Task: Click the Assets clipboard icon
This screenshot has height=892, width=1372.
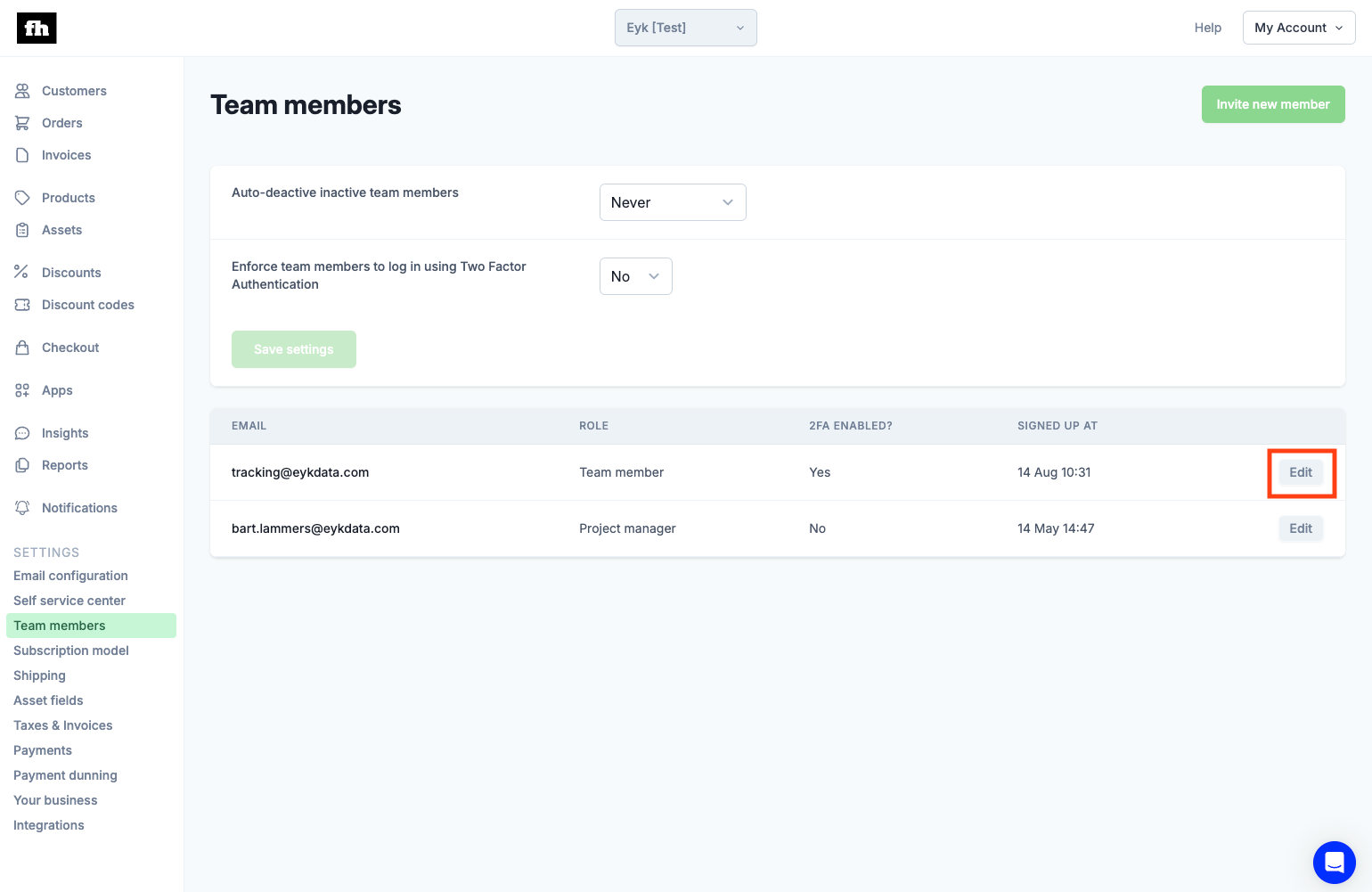Action: (22, 230)
